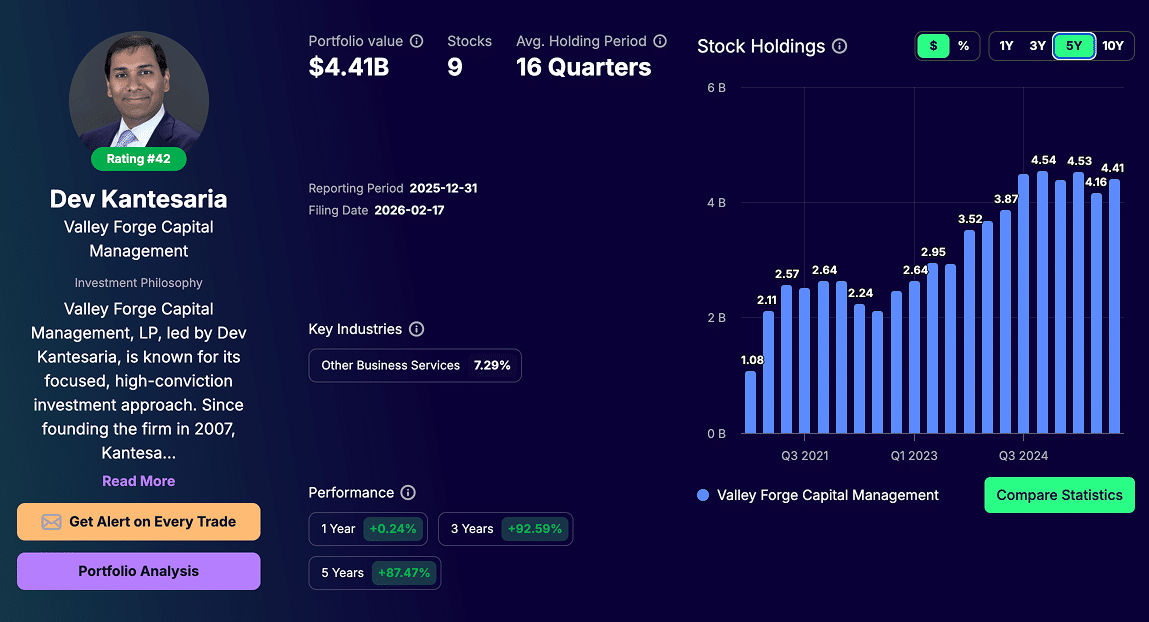Click the Avg. Holding Period info icon
The height and width of the screenshot is (622, 1149).
click(x=660, y=41)
